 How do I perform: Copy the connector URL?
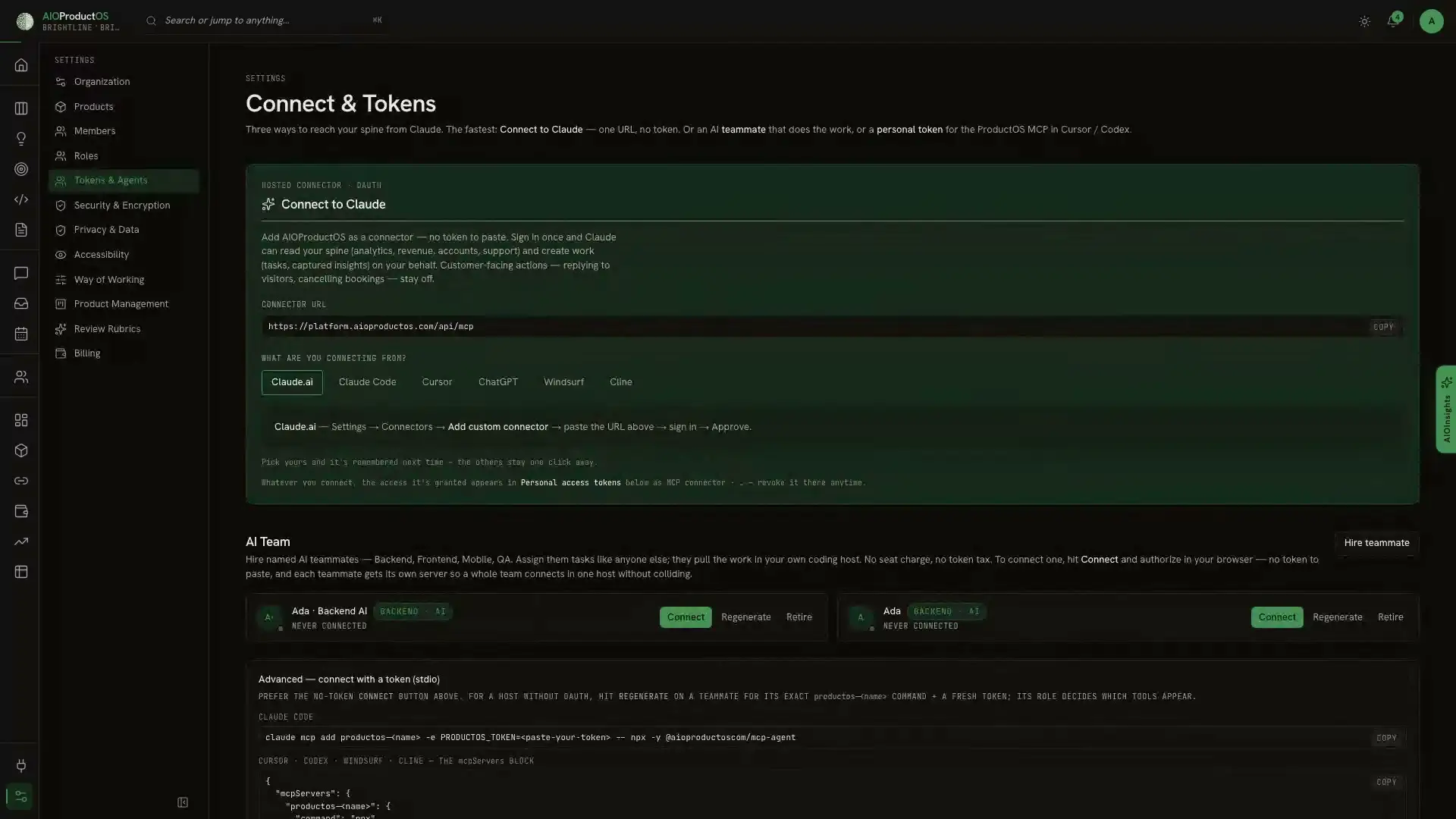pos(1383,327)
